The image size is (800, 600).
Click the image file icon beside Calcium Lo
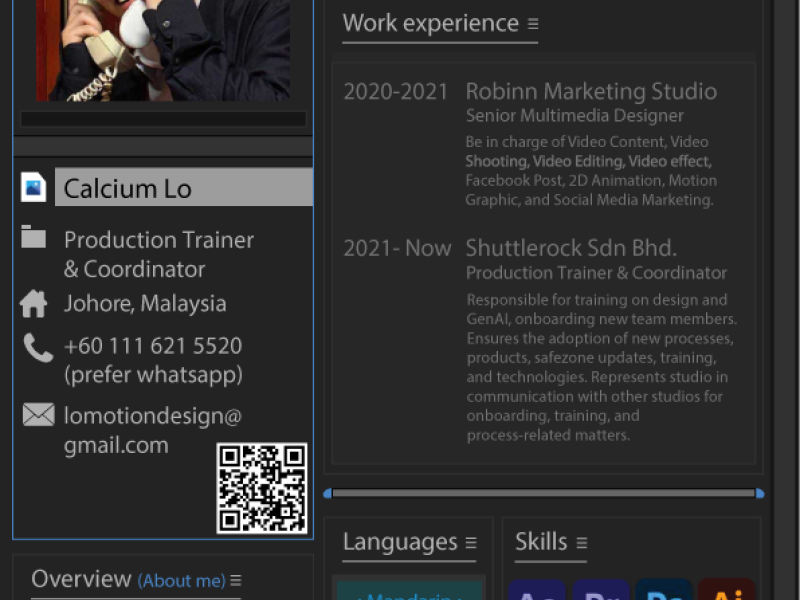click(x=34, y=187)
